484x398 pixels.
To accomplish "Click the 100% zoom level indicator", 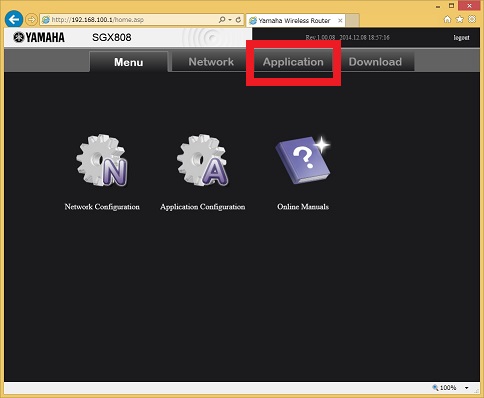I will [448, 388].
